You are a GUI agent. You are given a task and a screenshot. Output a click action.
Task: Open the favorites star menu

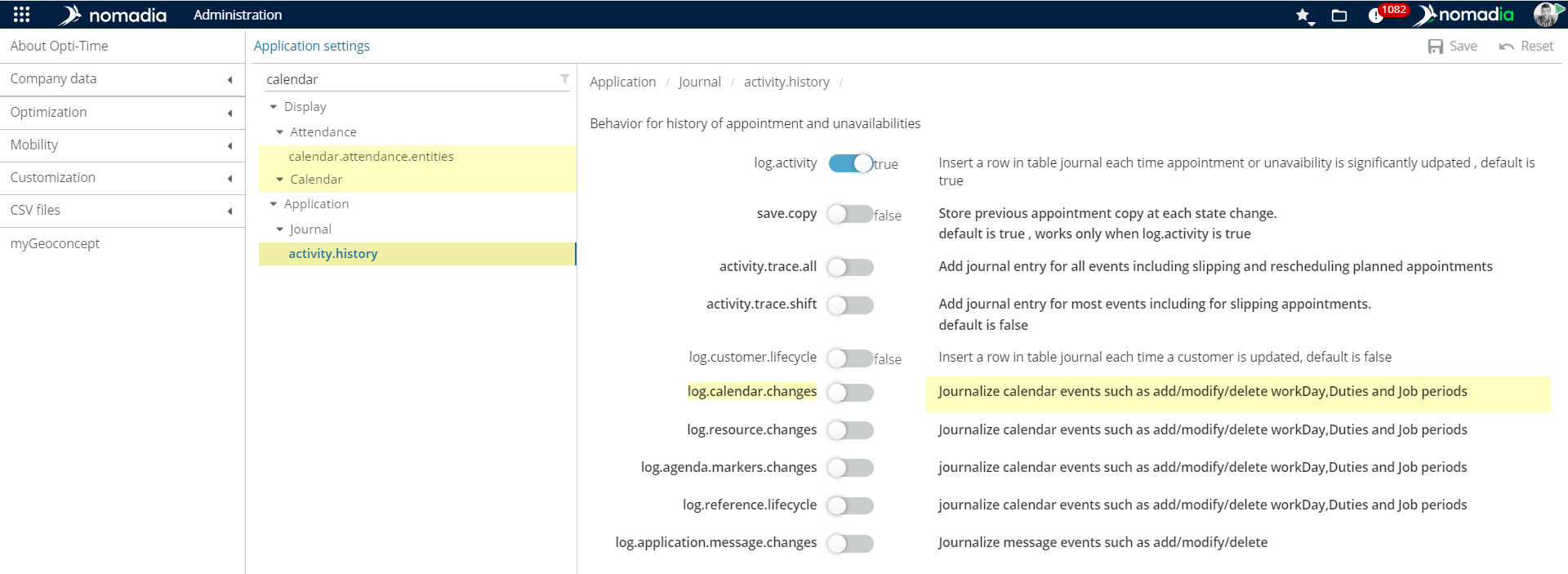[x=1303, y=16]
